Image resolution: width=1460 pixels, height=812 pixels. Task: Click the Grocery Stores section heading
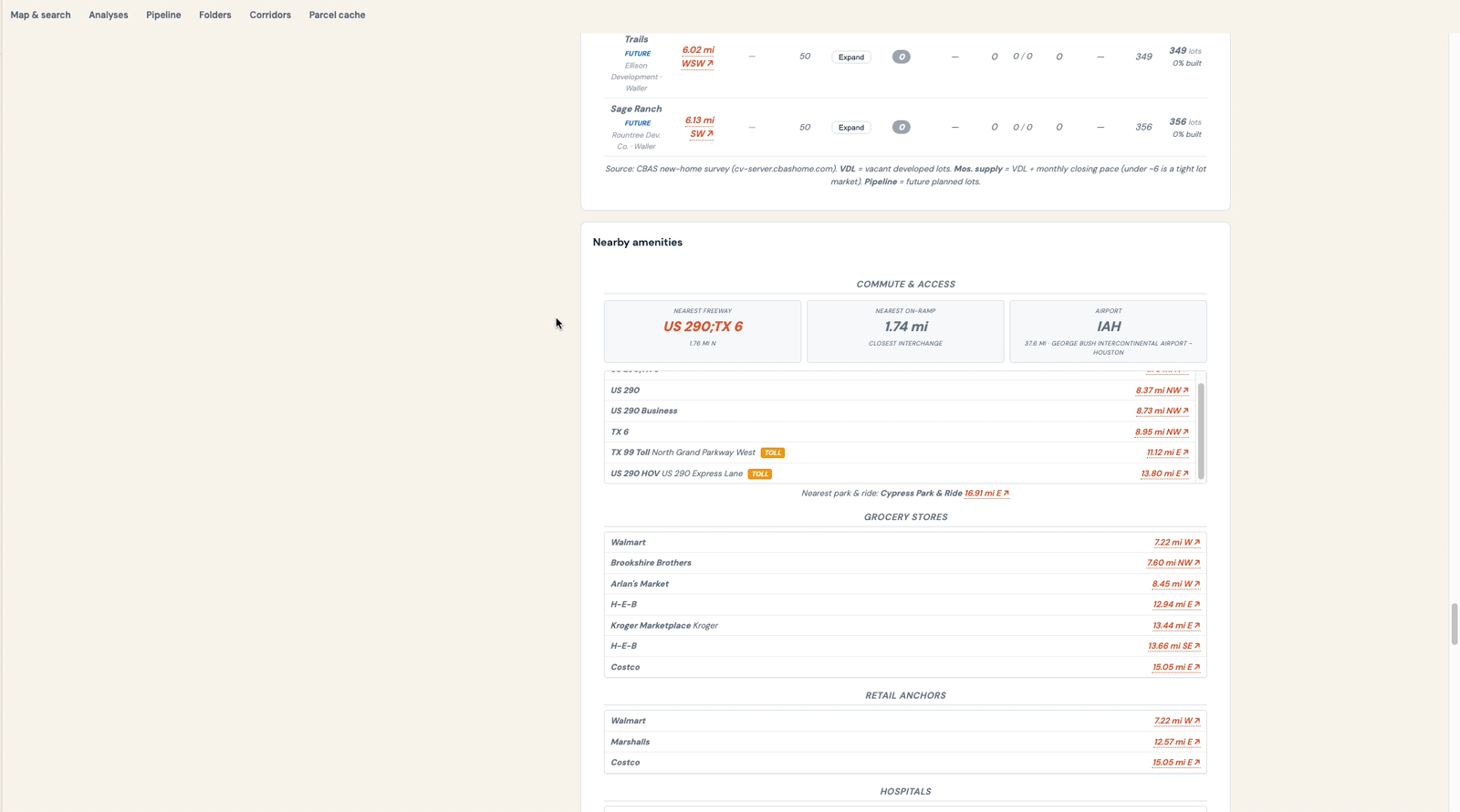coord(905,517)
